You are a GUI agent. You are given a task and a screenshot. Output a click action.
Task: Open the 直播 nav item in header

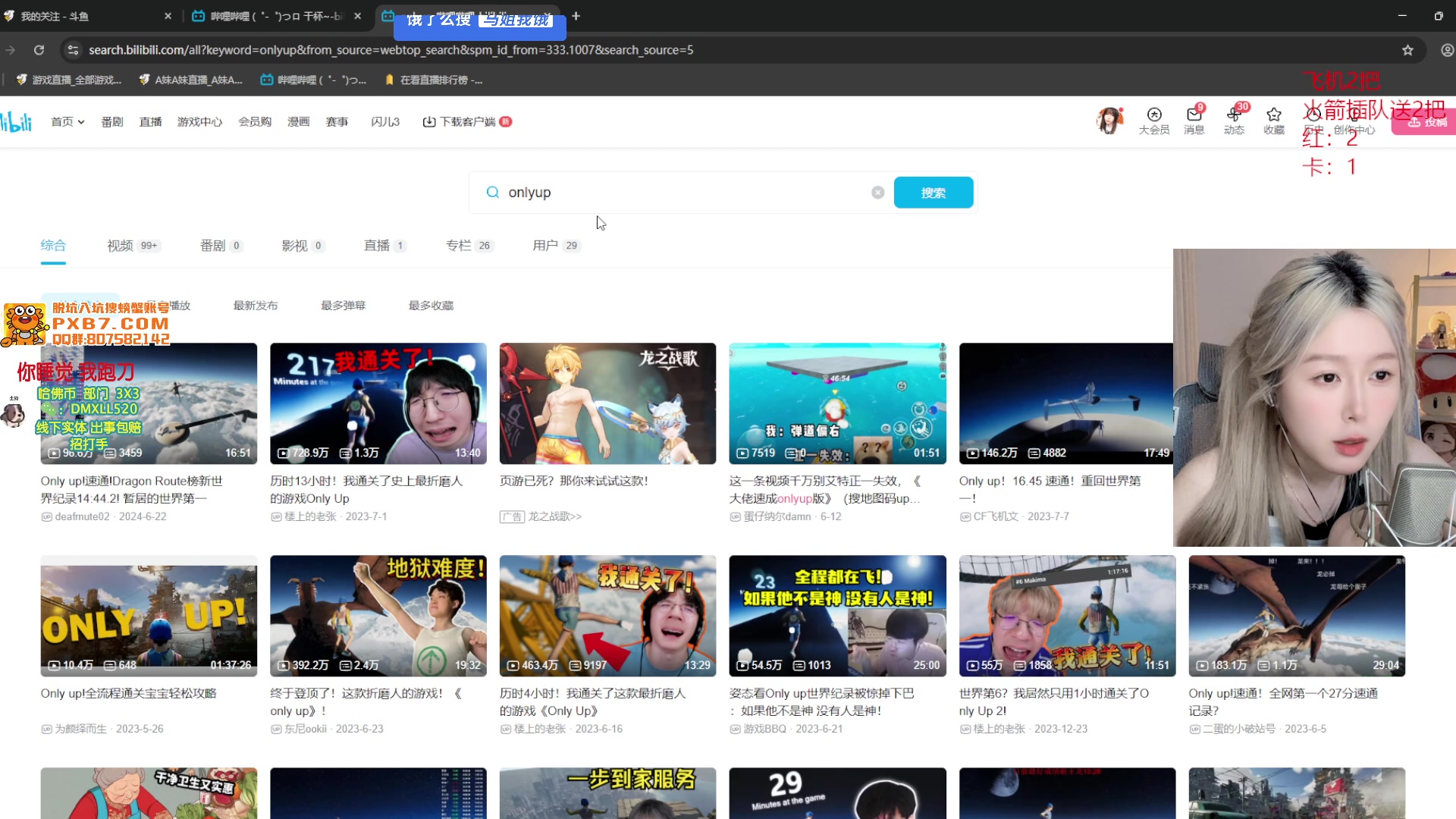coord(150,121)
